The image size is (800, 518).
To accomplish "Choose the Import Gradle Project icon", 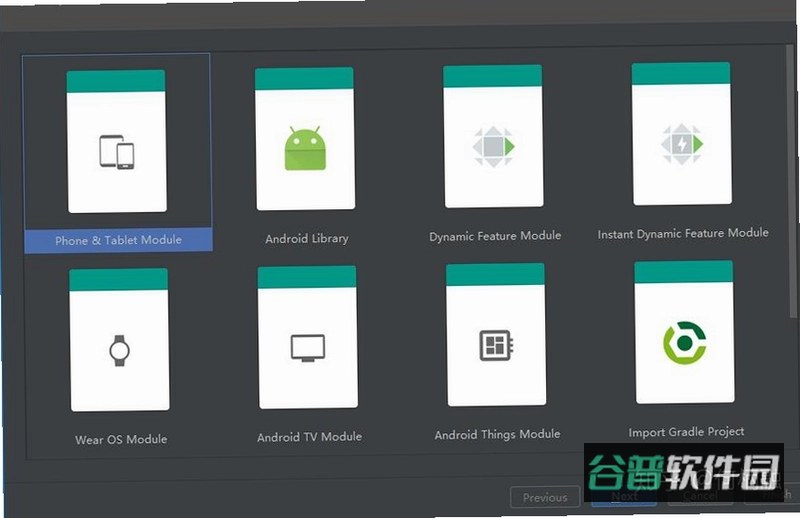I will (x=685, y=343).
